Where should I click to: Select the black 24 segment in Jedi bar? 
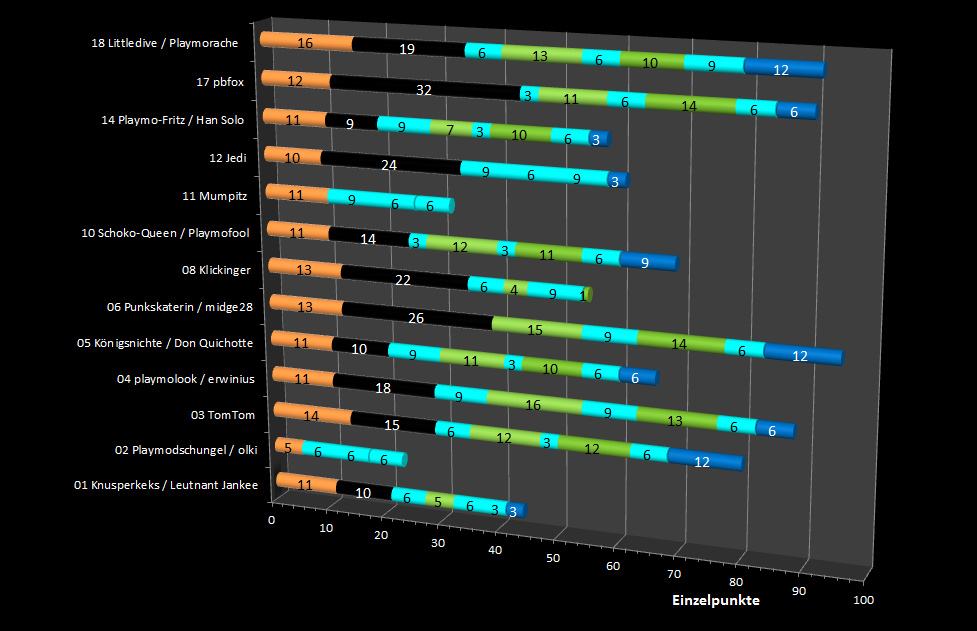point(390,164)
